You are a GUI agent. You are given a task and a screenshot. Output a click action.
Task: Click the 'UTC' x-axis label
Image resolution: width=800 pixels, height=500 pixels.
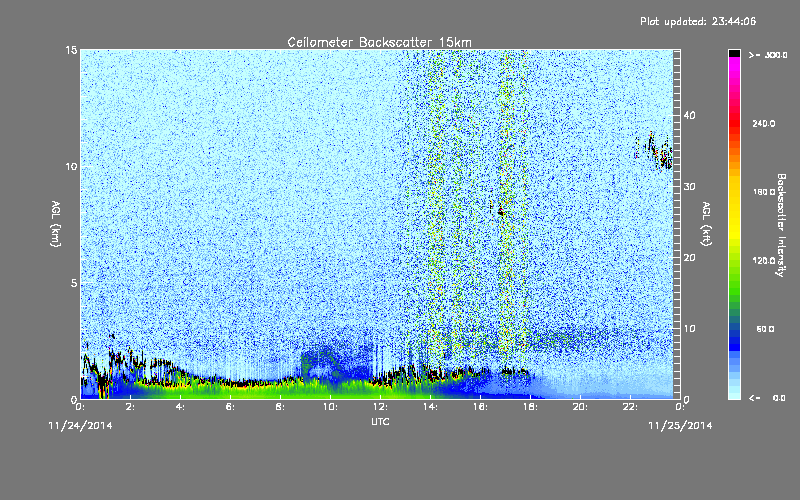(x=380, y=421)
